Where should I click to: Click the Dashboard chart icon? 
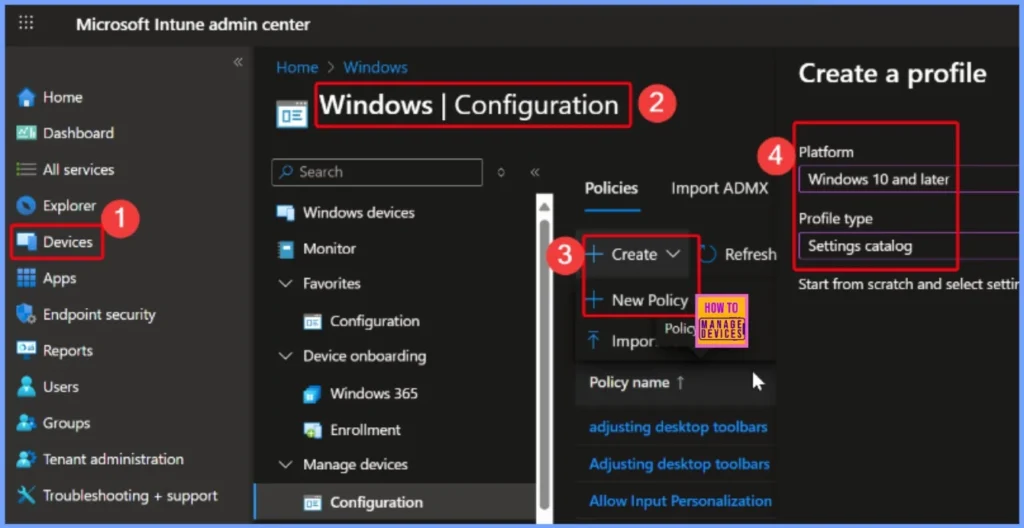tap(26, 133)
